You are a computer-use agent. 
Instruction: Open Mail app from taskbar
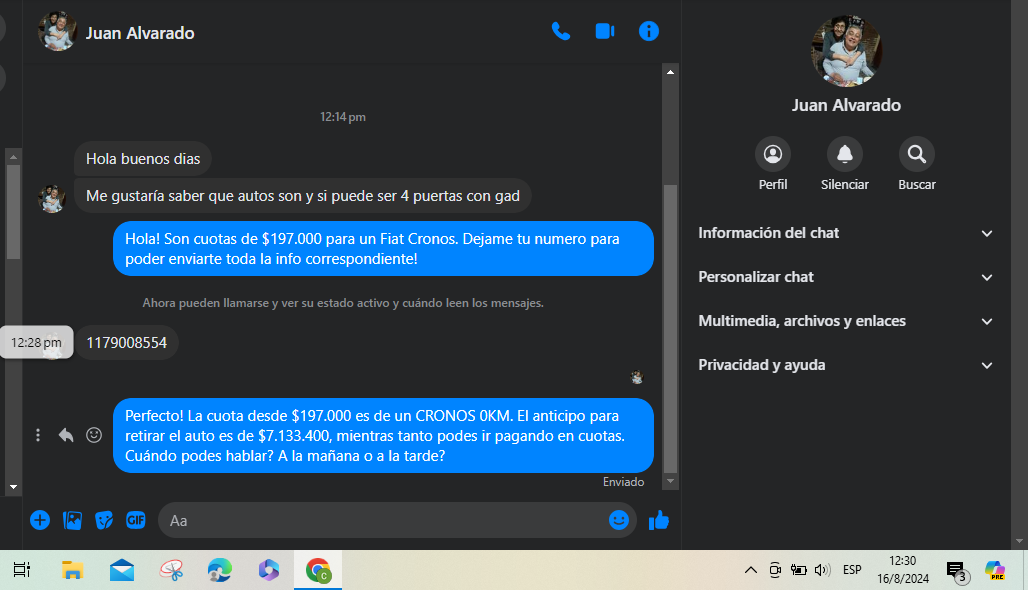(x=122, y=570)
